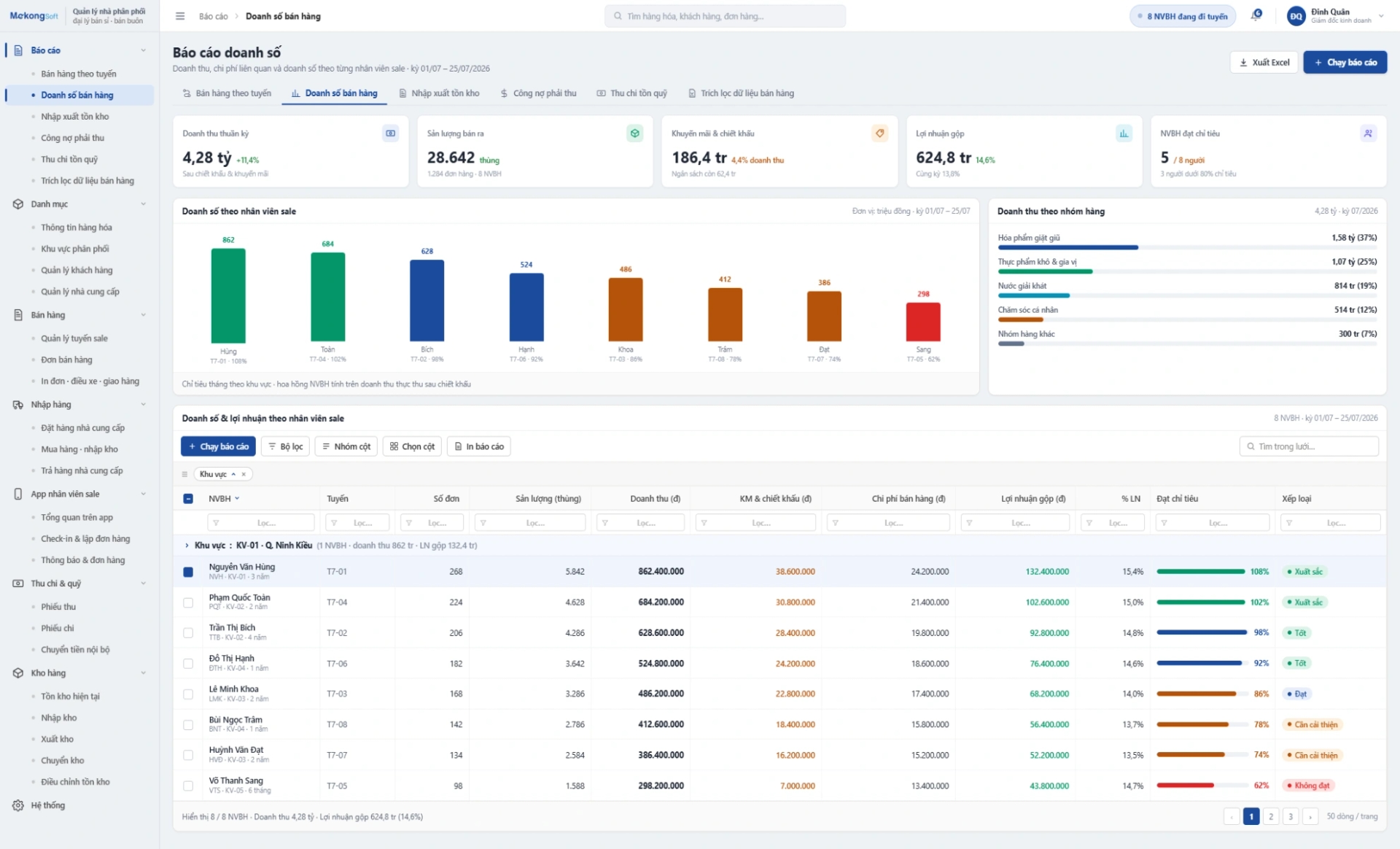
Task: Check the Huỳnh Văn Đạt row checkbox
Action: coord(188,756)
